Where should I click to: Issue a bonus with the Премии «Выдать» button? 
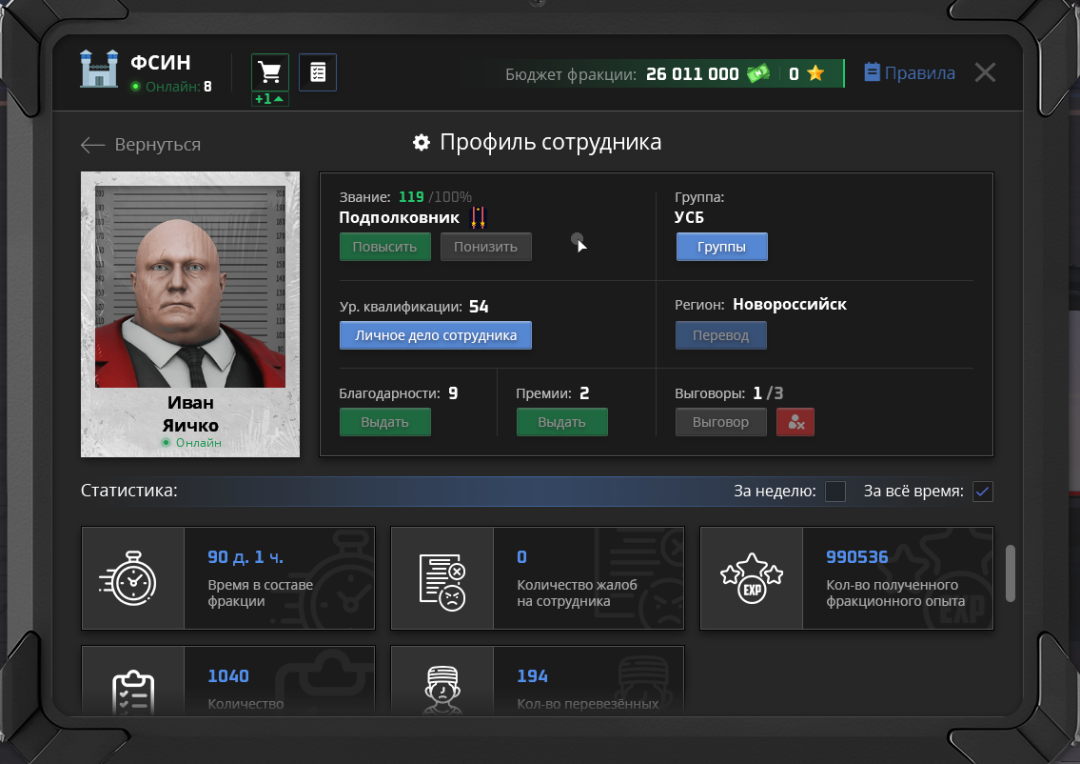[561, 421]
